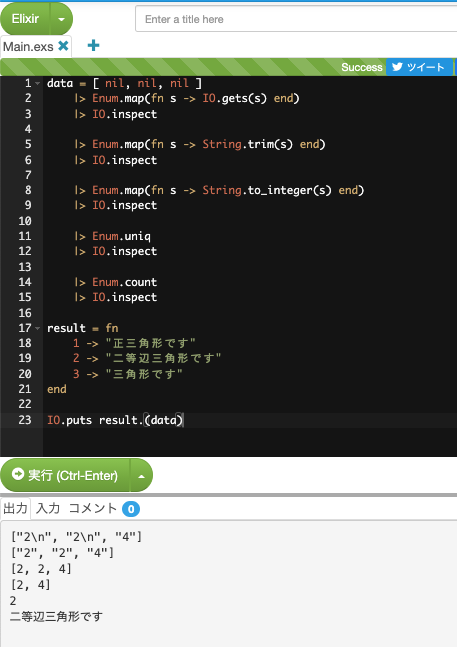Collapse code fold at line 1
This screenshot has width=457, height=647.
pos(38,83)
